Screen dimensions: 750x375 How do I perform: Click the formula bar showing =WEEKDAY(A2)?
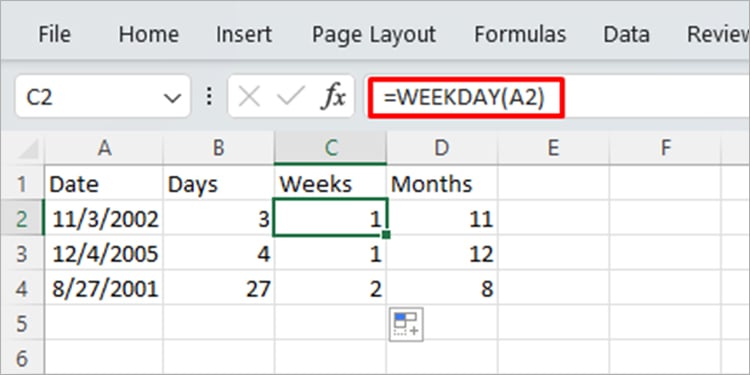(466, 98)
